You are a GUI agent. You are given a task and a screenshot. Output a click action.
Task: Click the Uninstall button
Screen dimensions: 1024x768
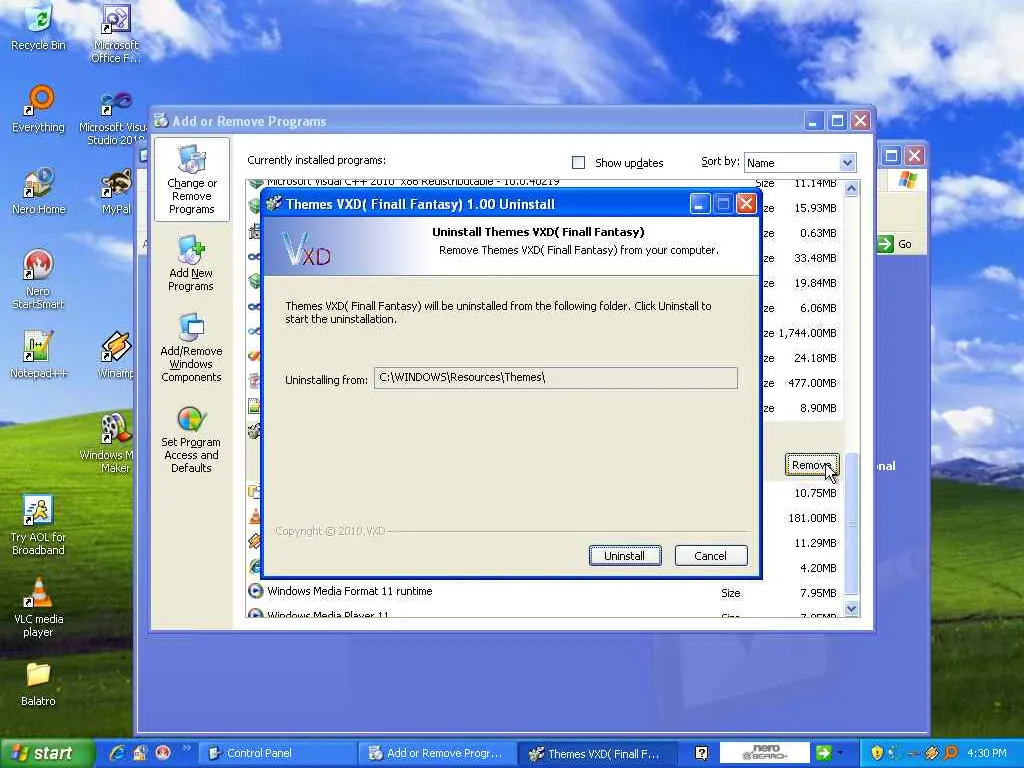[x=624, y=556]
